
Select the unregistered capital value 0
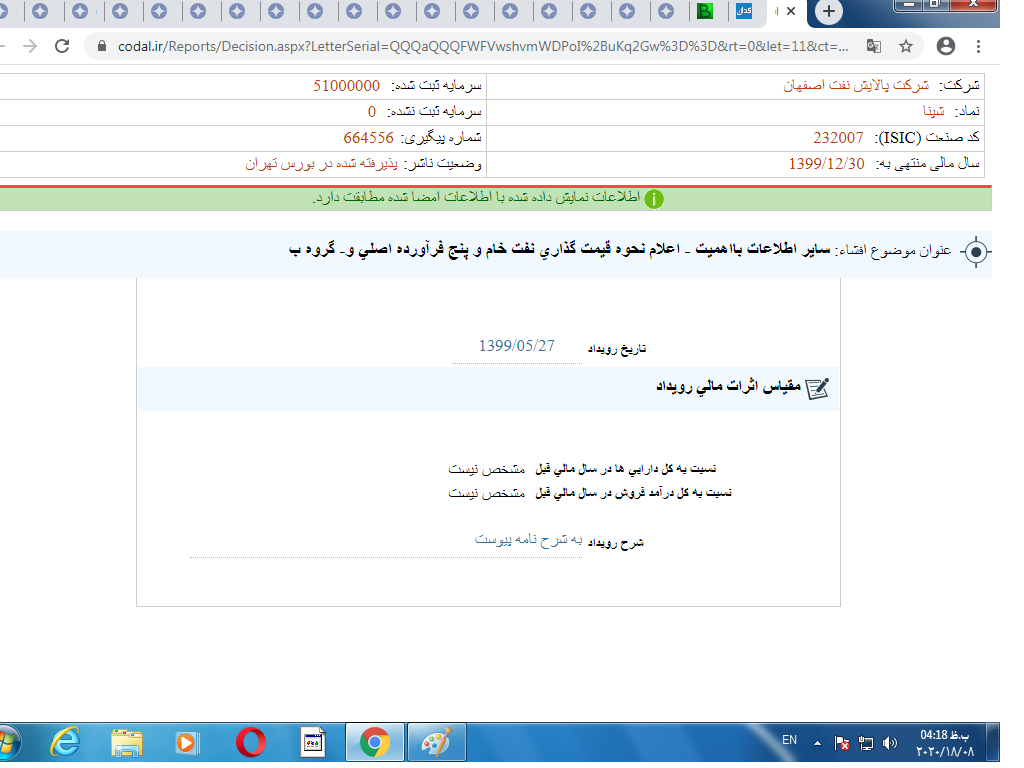click(x=372, y=112)
